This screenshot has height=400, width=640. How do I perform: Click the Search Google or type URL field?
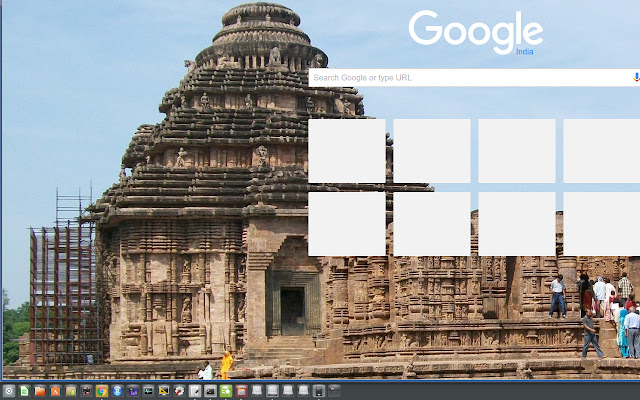click(473, 78)
